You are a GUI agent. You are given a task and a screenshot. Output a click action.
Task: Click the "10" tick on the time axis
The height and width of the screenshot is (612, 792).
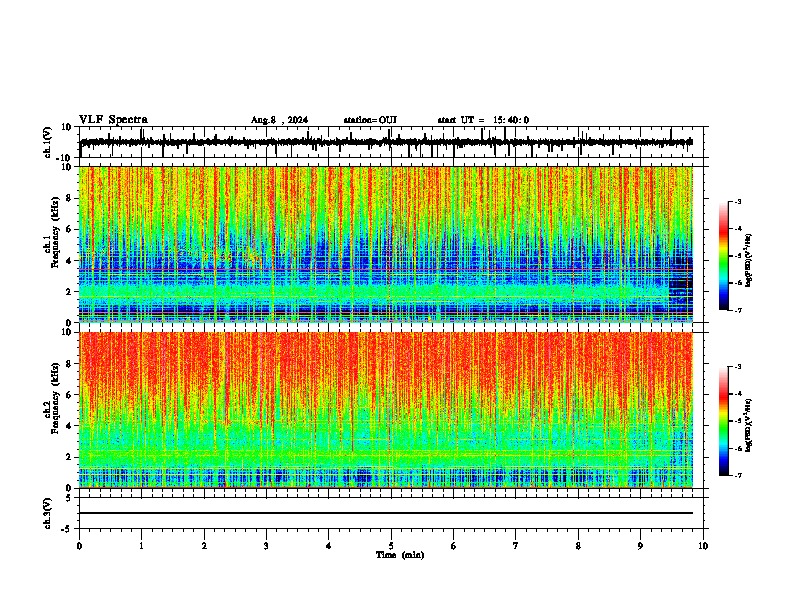point(703,546)
